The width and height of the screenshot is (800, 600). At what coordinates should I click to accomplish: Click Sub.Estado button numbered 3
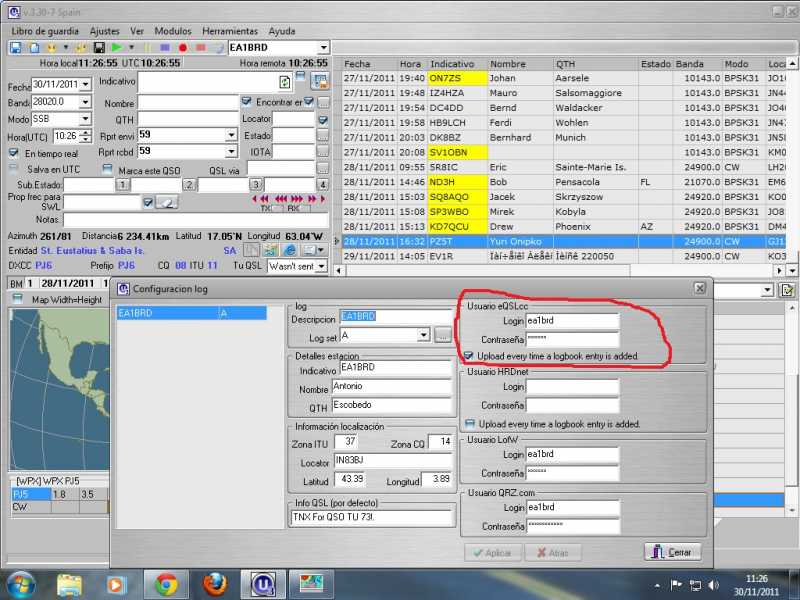click(x=256, y=185)
